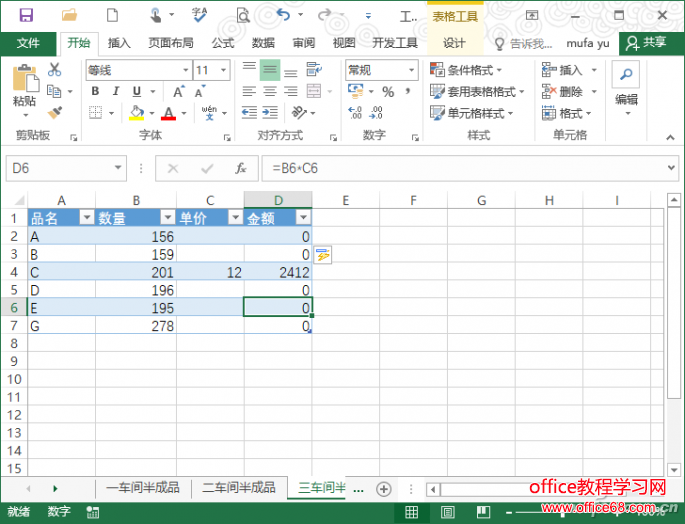Click the Format Painter brush icon
Screen dimensions: 685x524
pos(55,113)
